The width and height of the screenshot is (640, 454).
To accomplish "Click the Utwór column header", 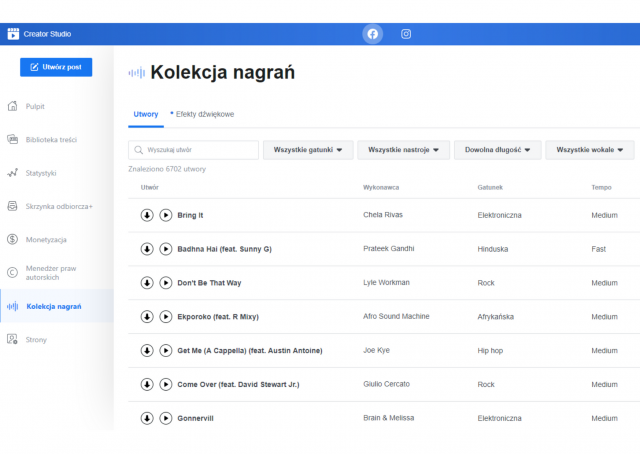I will (150, 187).
